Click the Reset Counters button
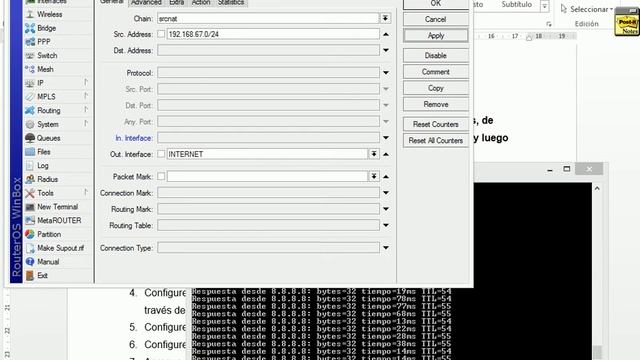640x360 pixels. 436,124
